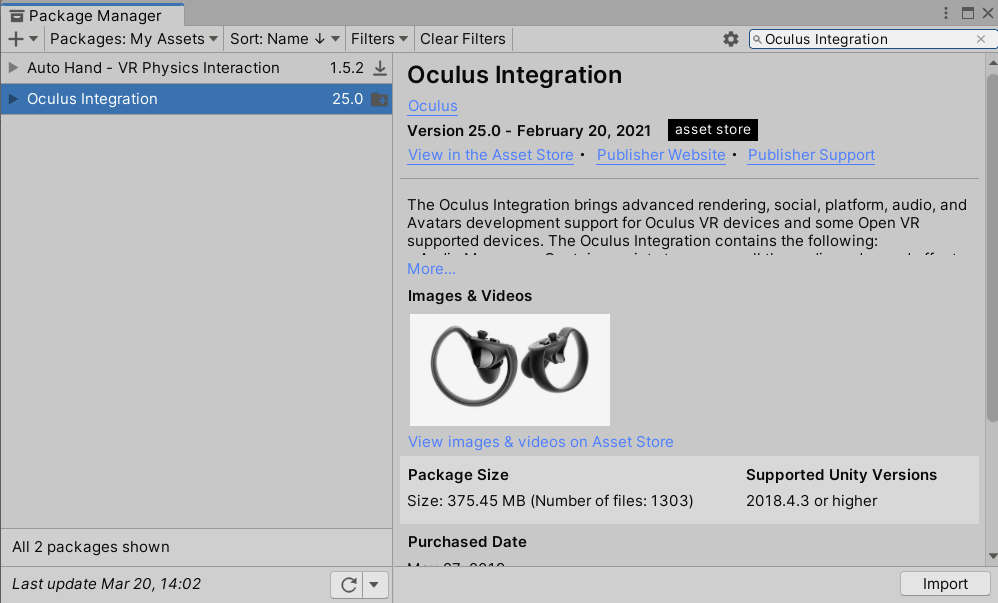The image size is (998, 603).
Task: Open the vertical ellipsis window menu
Action: pos(945,11)
